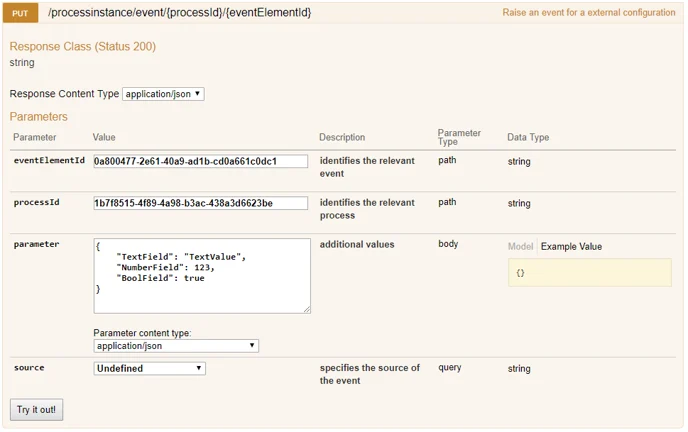Viewport: 688px width, 432px height.
Task: Click the 'Parameters' section heading
Action: (38, 117)
